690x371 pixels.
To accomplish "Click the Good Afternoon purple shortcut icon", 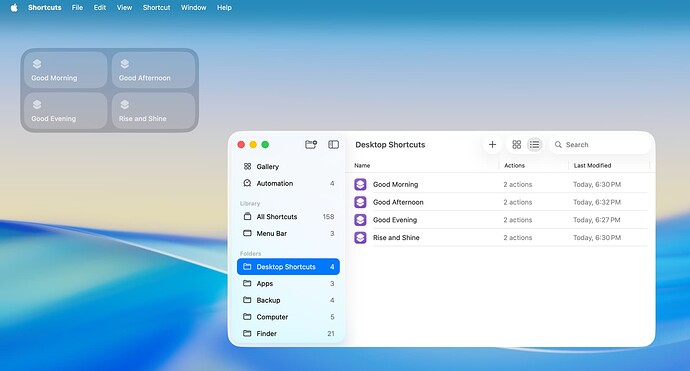I will pyautogui.click(x=360, y=202).
